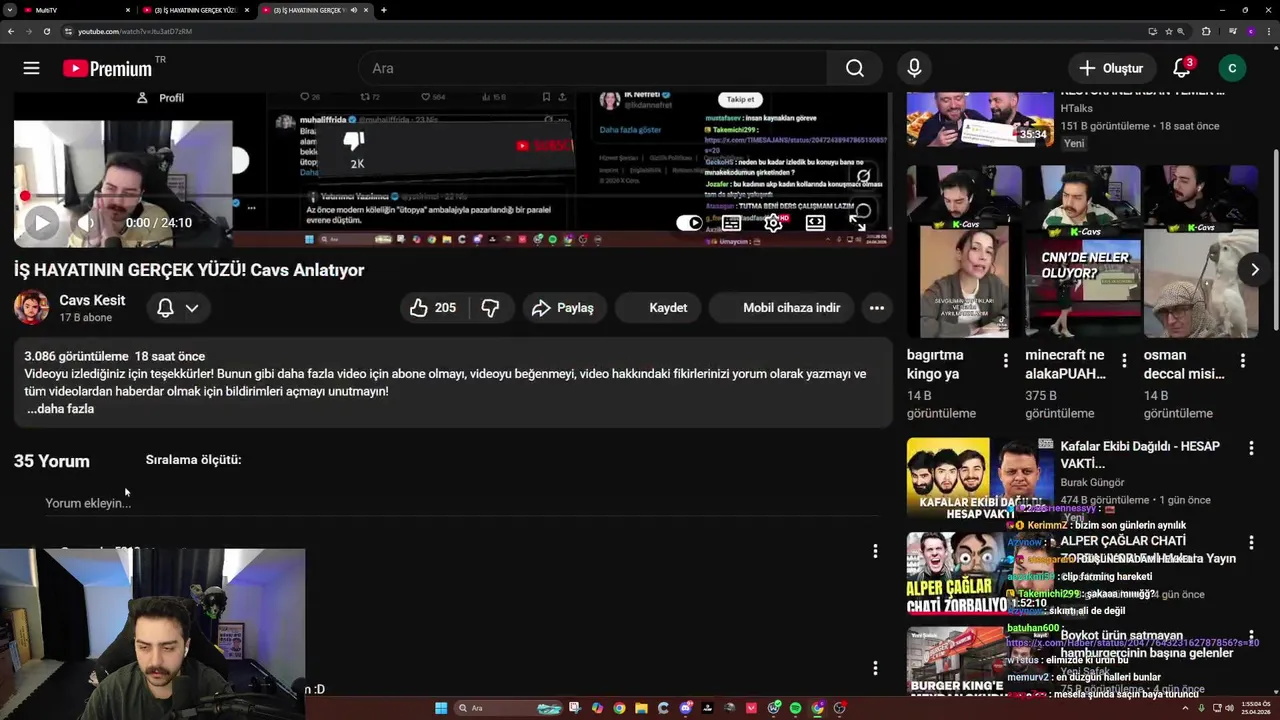The image size is (1280, 720).
Task: Open Spotify from the Windows taskbar
Action: pyautogui.click(x=795, y=708)
